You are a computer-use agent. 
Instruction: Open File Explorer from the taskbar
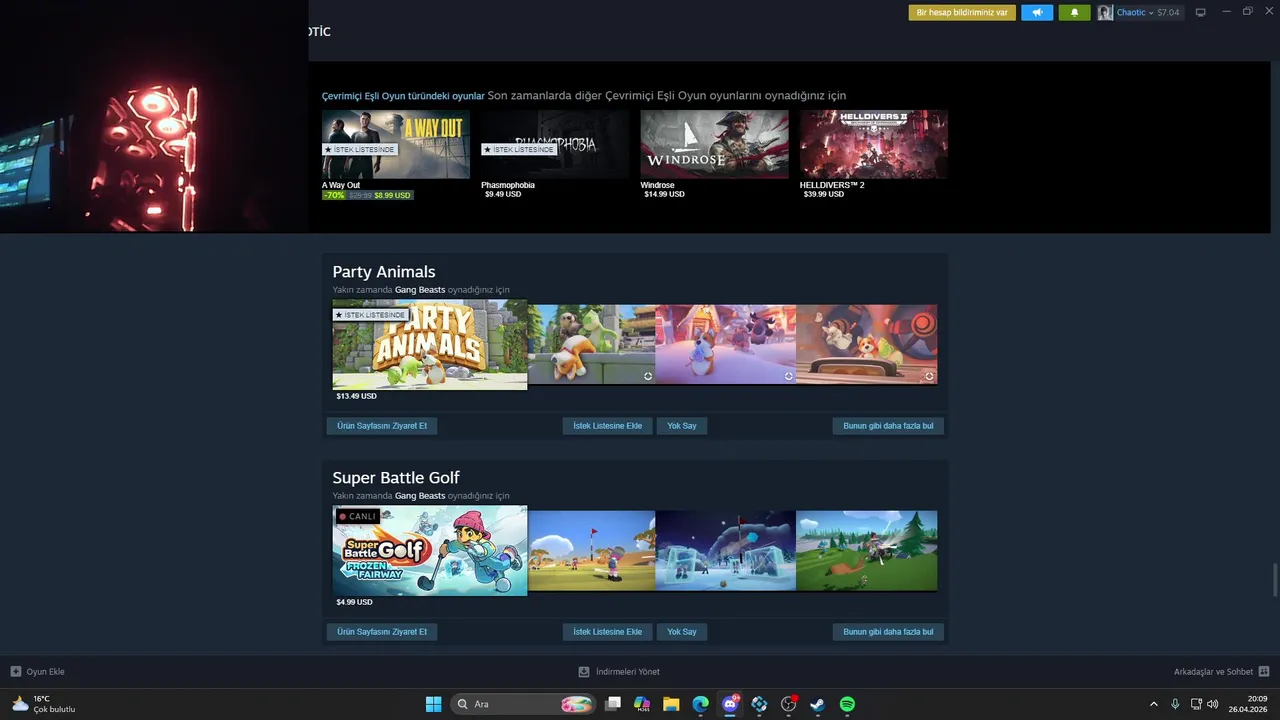(x=671, y=704)
